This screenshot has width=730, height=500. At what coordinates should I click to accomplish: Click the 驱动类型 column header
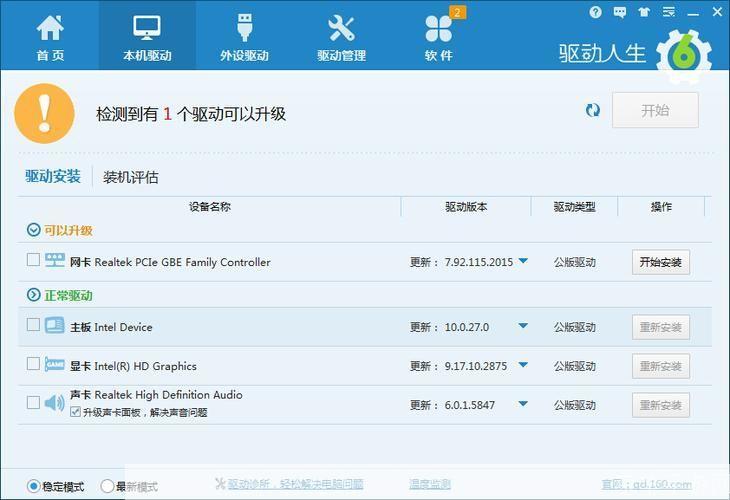point(575,207)
